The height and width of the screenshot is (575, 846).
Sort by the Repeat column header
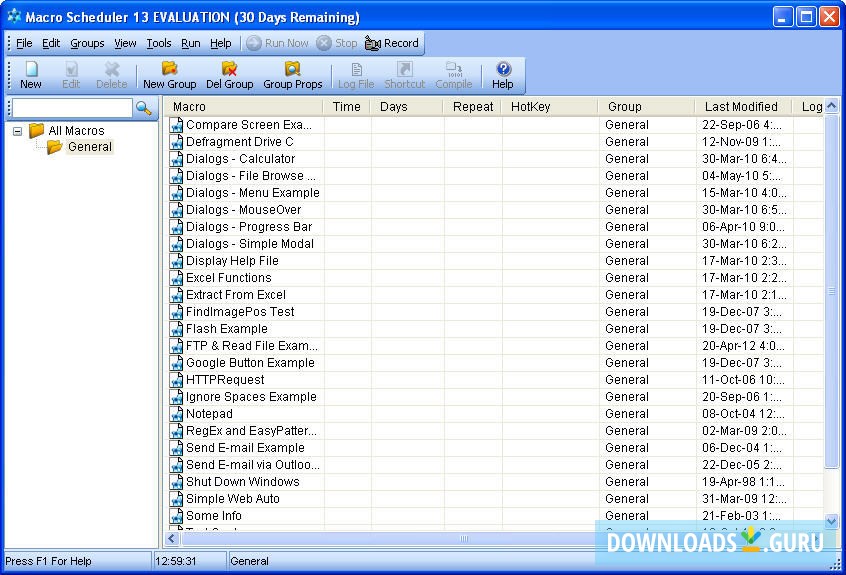(472, 107)
